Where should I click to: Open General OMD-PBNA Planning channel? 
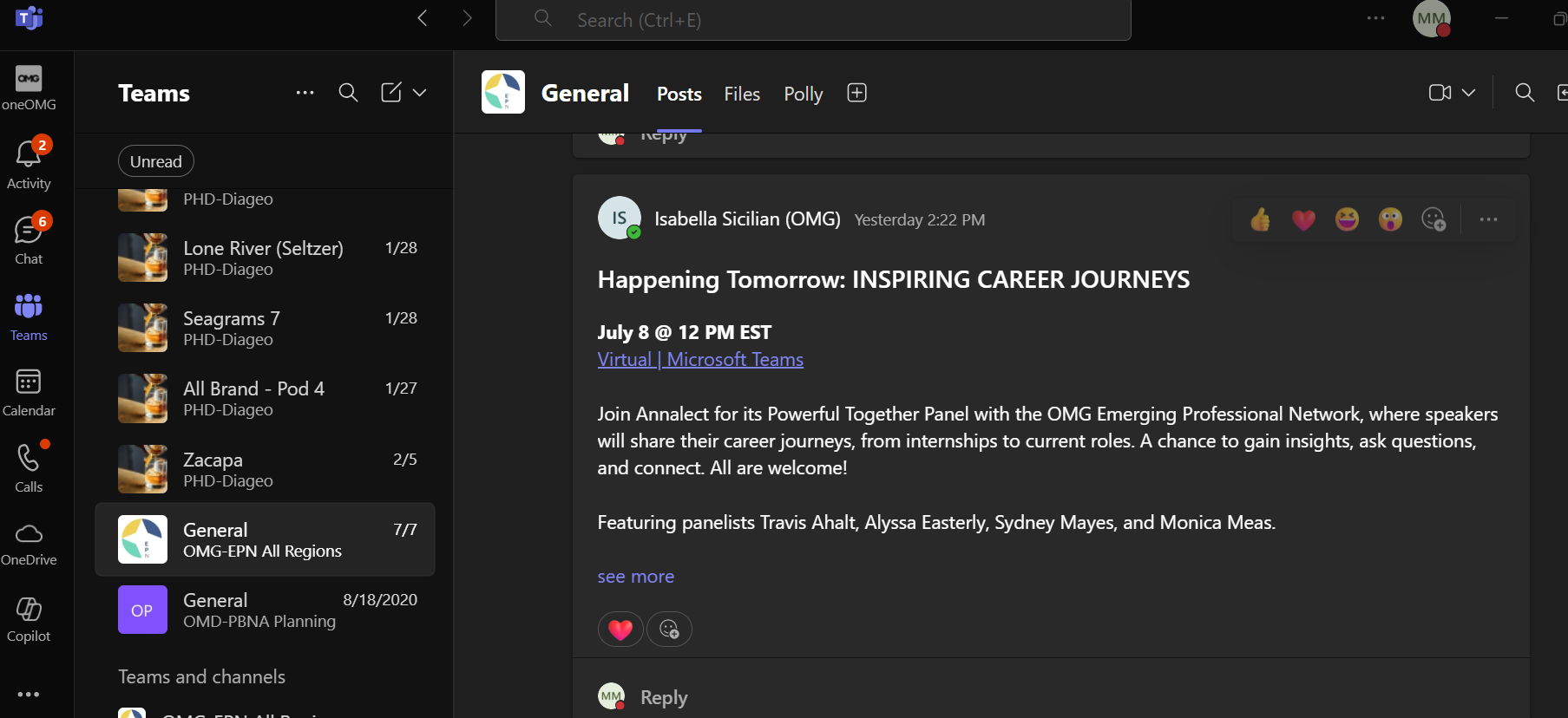pyautogui.click(x=265, y=610)
